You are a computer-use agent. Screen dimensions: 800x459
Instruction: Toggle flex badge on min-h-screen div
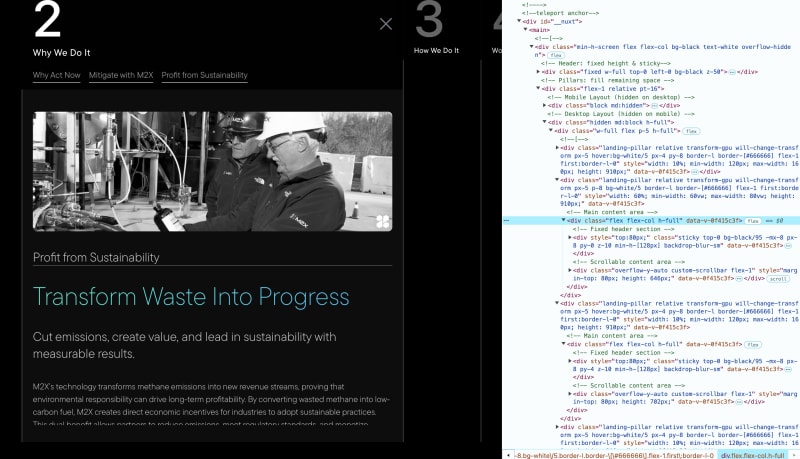[556, 55]
